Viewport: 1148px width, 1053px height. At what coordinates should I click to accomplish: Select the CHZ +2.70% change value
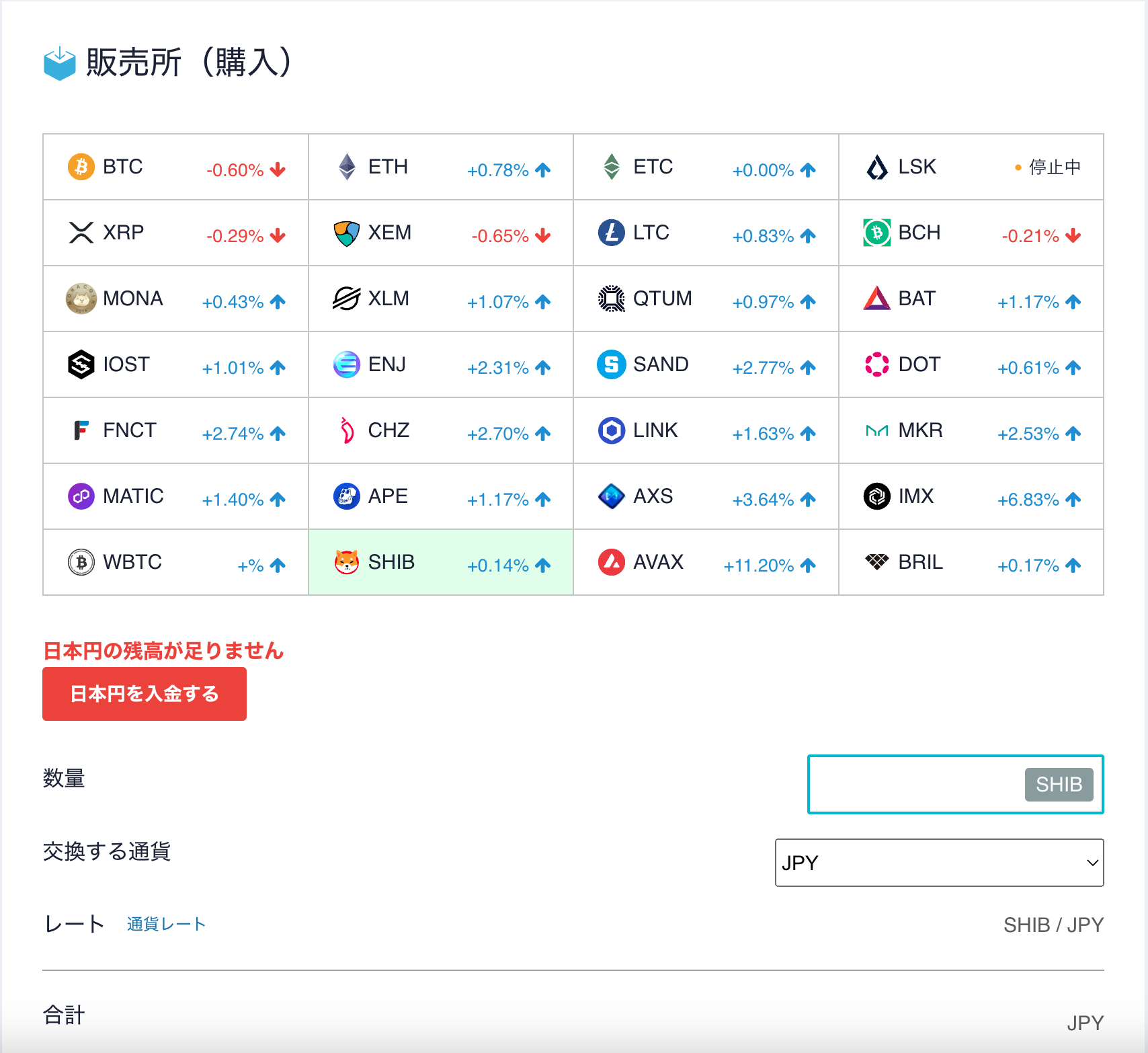(x=498, y=434)
